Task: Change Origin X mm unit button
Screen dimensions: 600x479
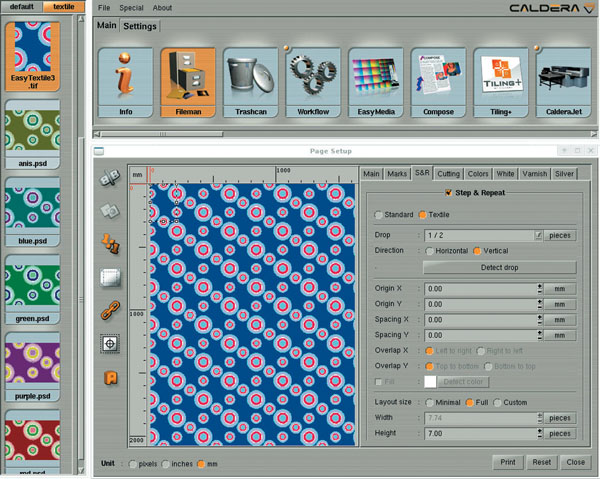Action: coord(560,289)
